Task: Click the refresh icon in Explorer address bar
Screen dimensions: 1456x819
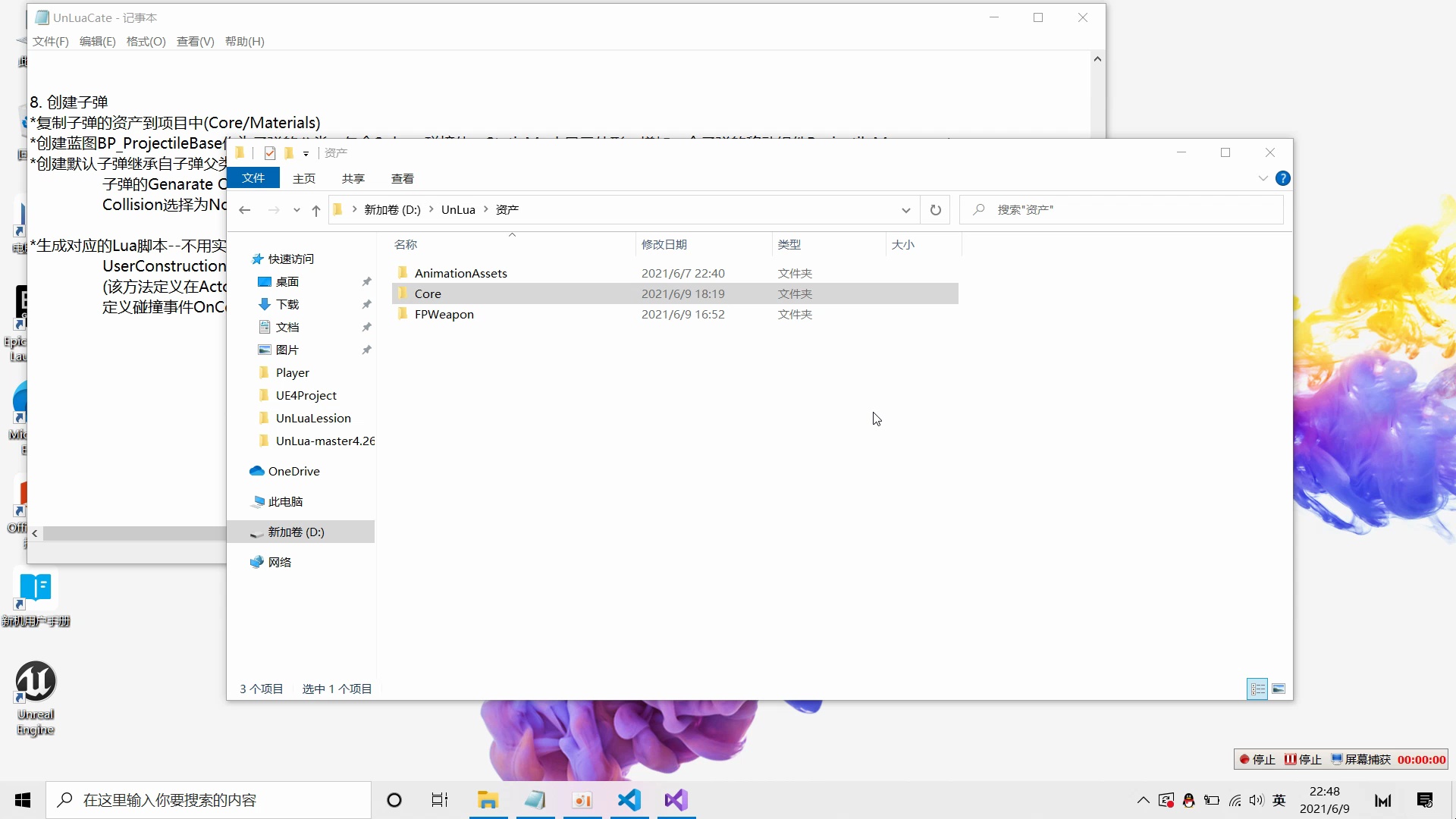Action: 935,209
